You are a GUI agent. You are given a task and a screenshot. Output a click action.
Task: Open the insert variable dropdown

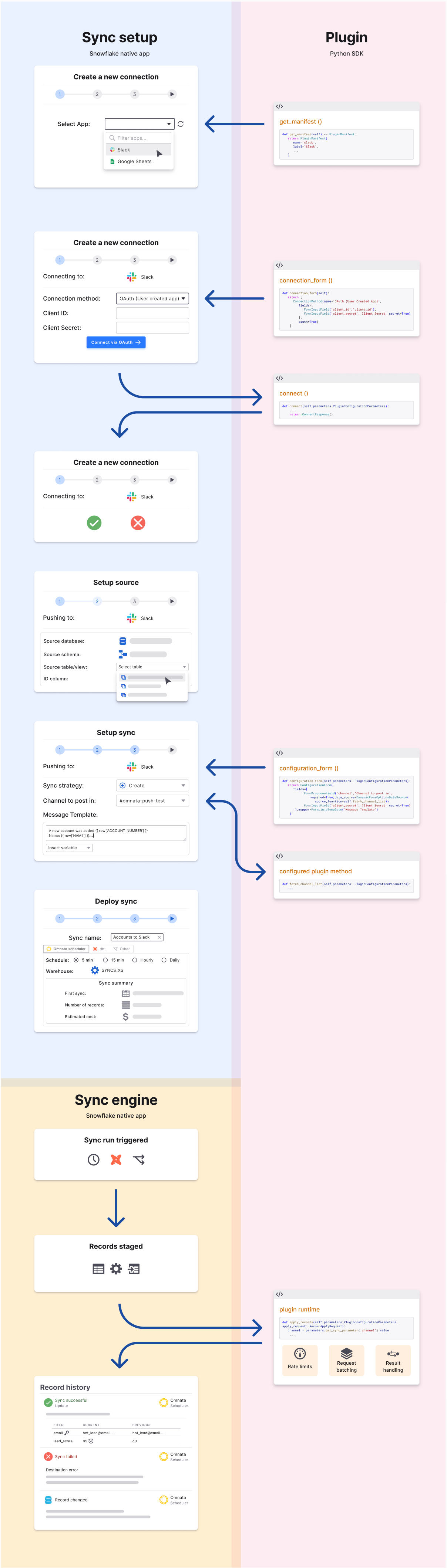tap(69, 848)
